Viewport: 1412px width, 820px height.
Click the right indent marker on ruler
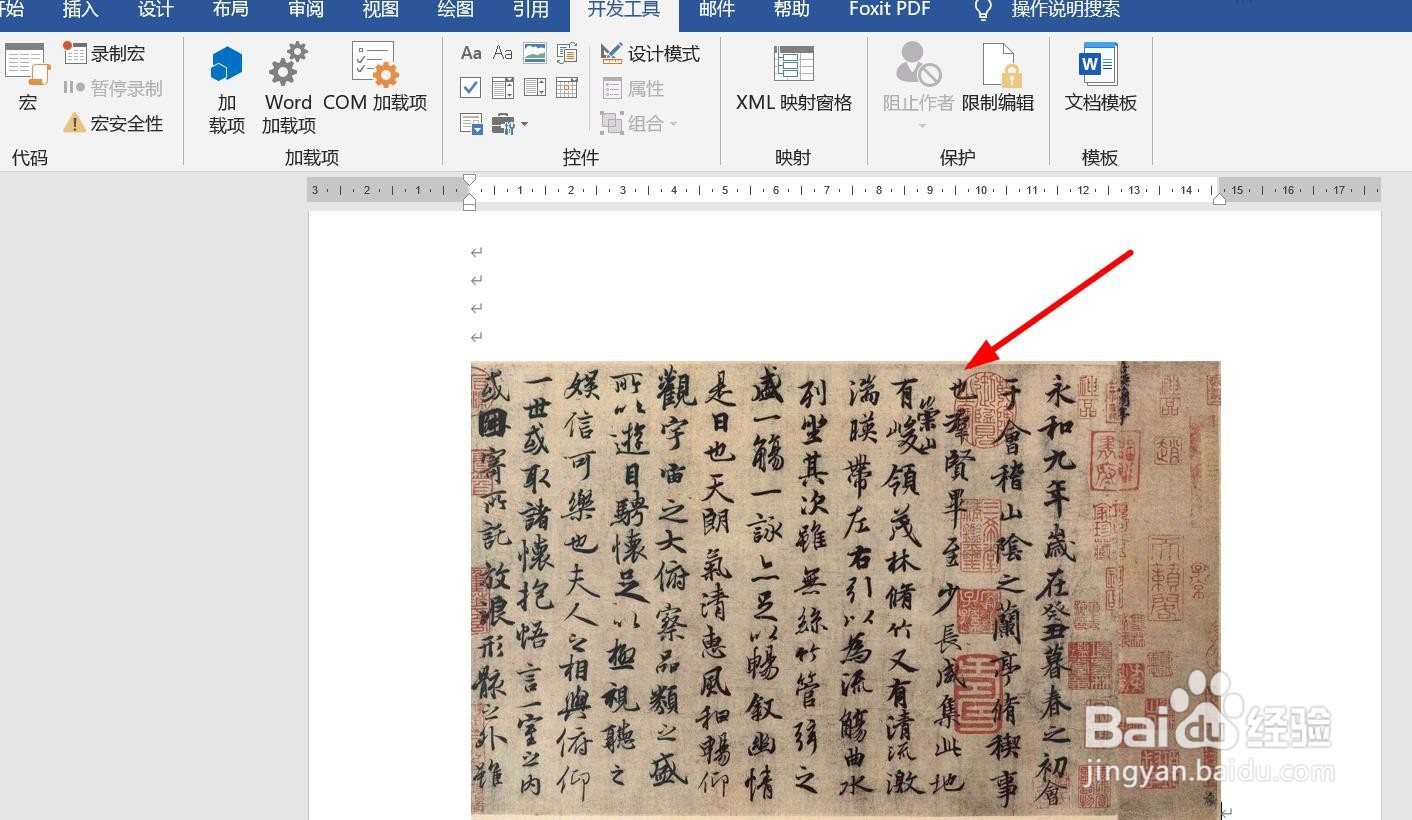tap(1219, 199)
